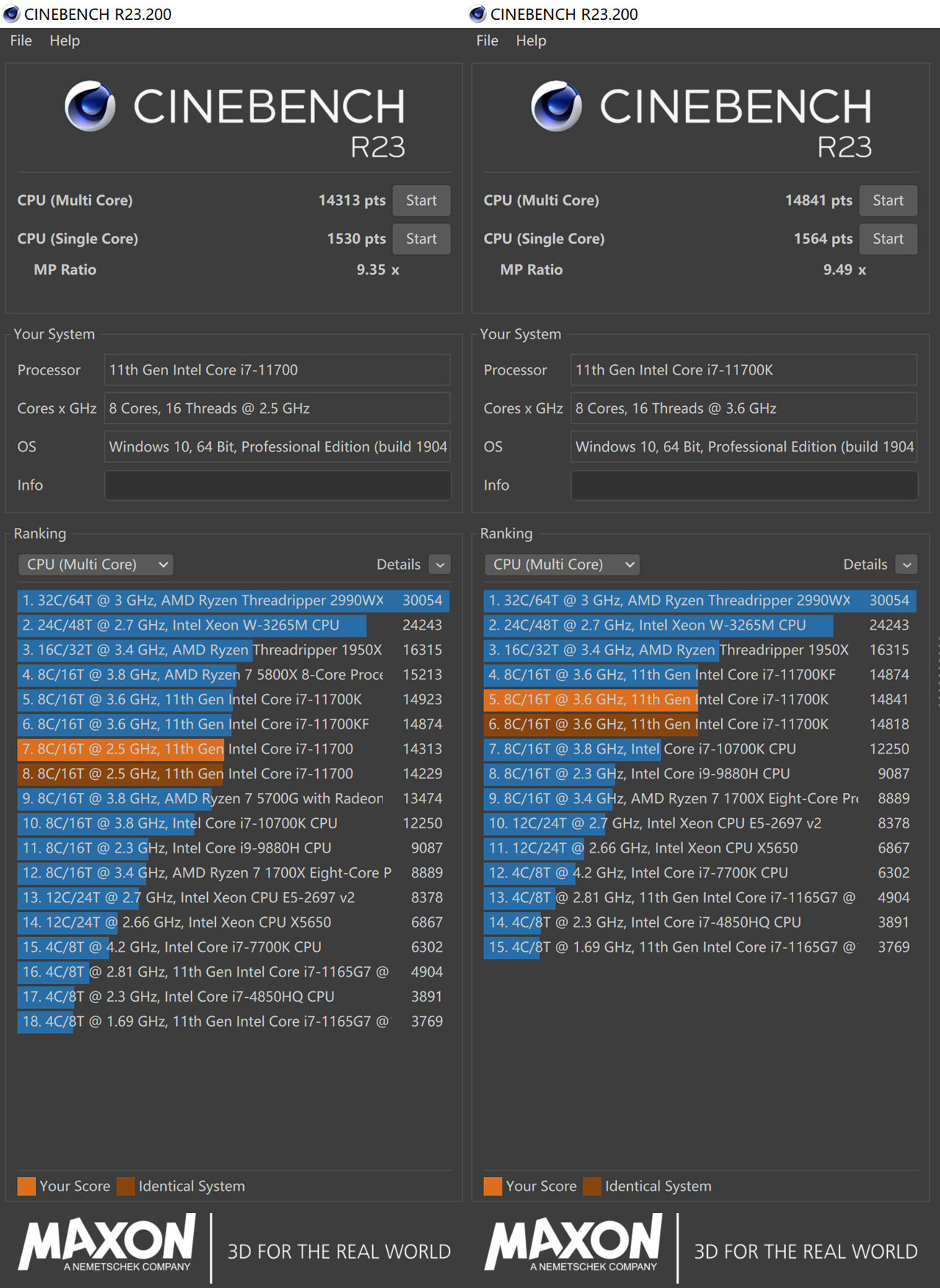Click the MAXON logo in right window
Screen dimensions: 940x1288
point(574,1242)
